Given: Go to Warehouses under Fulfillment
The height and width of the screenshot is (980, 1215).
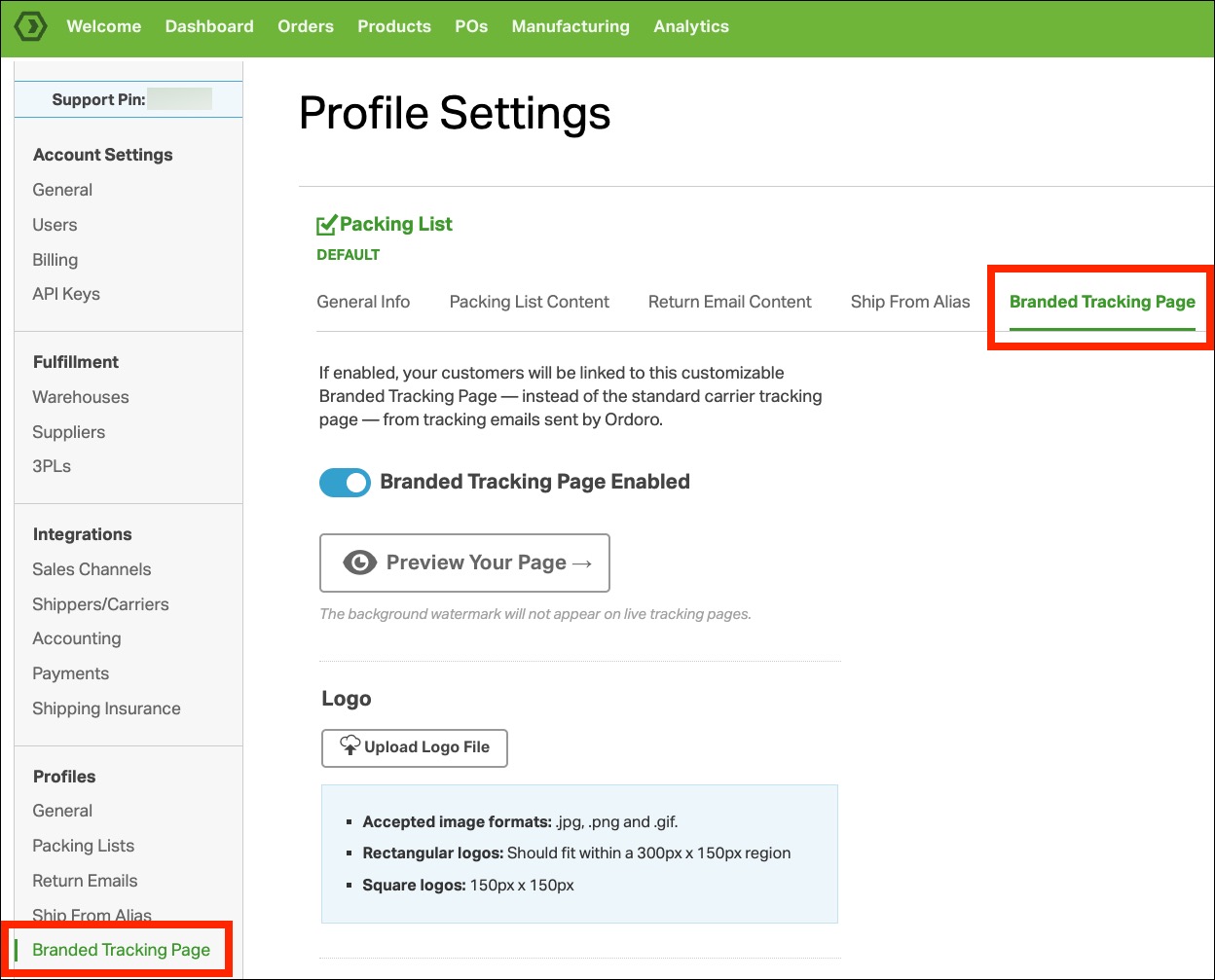Looking at the screenshot, I should click(81, 397).
